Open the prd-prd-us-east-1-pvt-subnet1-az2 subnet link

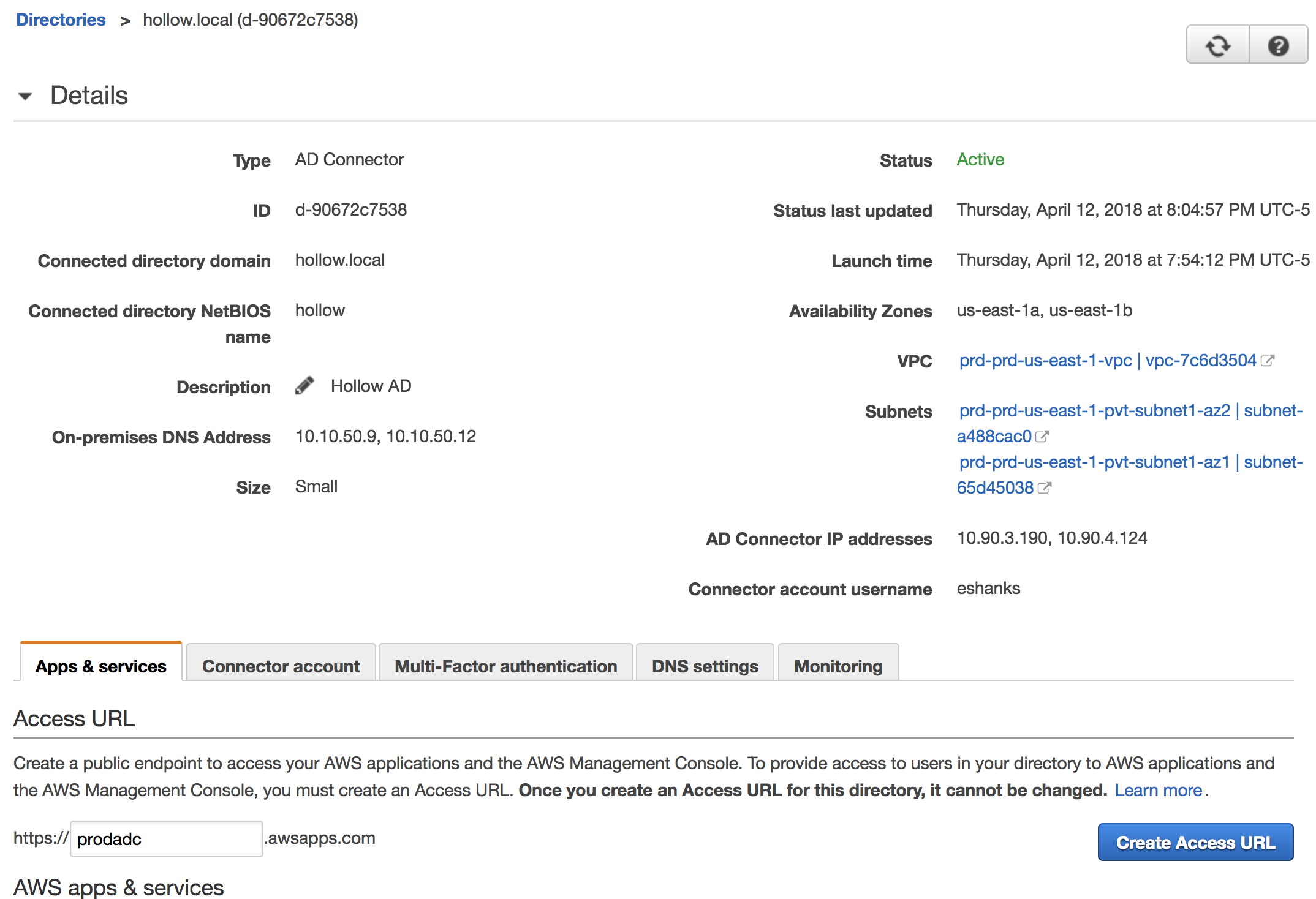click(1094, 411)
